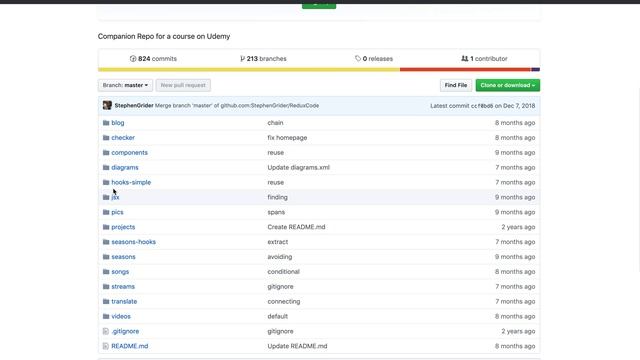
Task: Open the Branch: master dropdown
Action: tap(125, 85)
